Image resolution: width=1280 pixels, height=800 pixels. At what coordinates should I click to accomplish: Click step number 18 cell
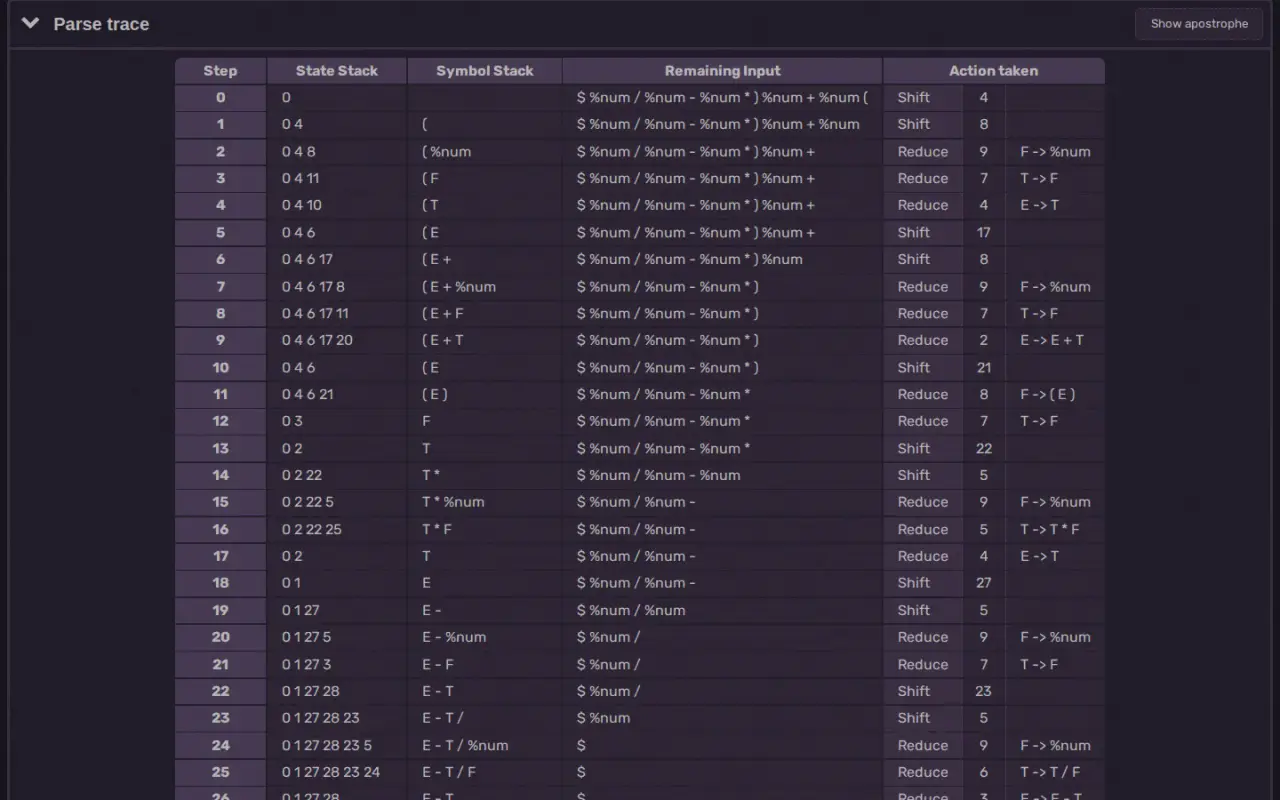click(220, 583)
